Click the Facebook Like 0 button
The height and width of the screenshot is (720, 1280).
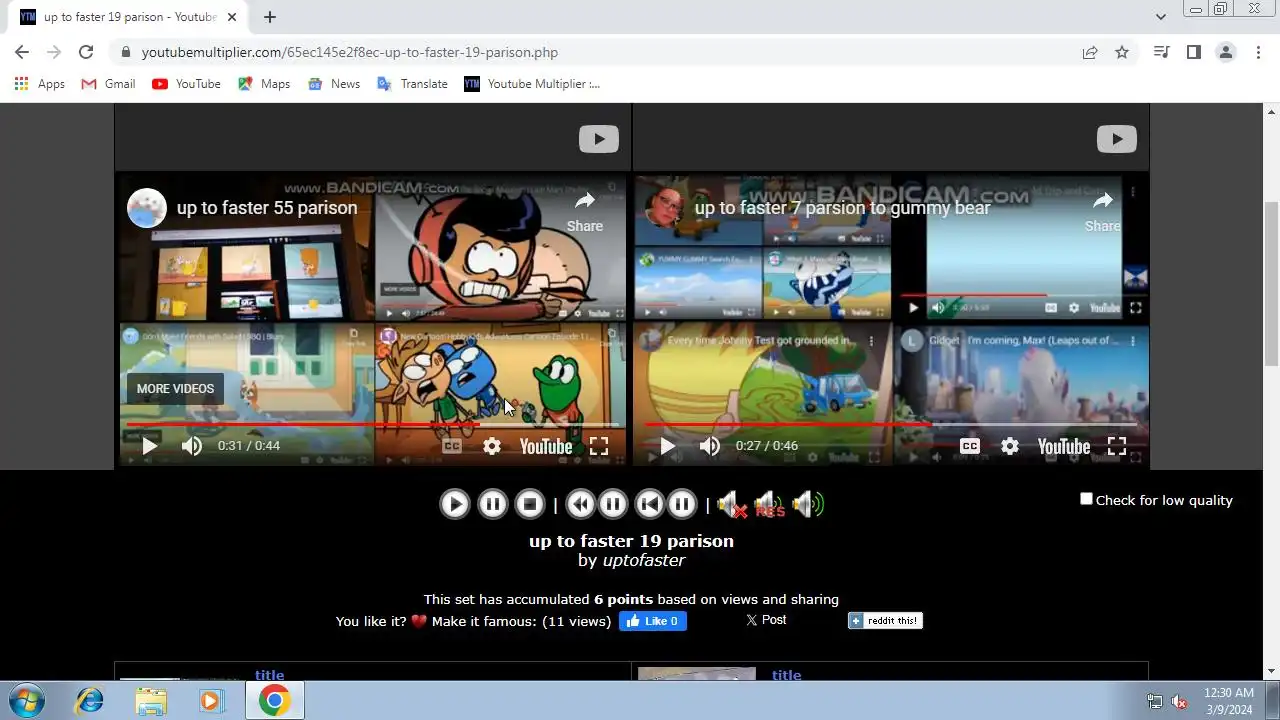click(x=653, y=621)
